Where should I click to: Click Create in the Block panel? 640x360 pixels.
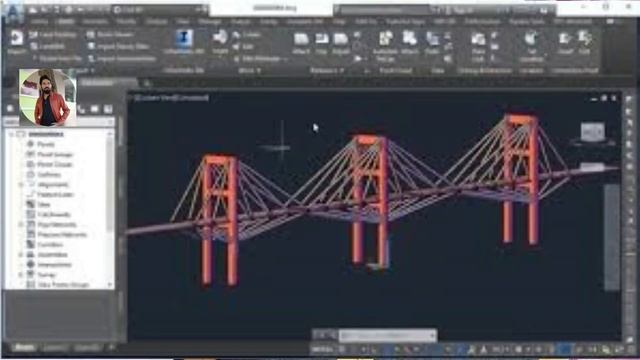point(247,35)
